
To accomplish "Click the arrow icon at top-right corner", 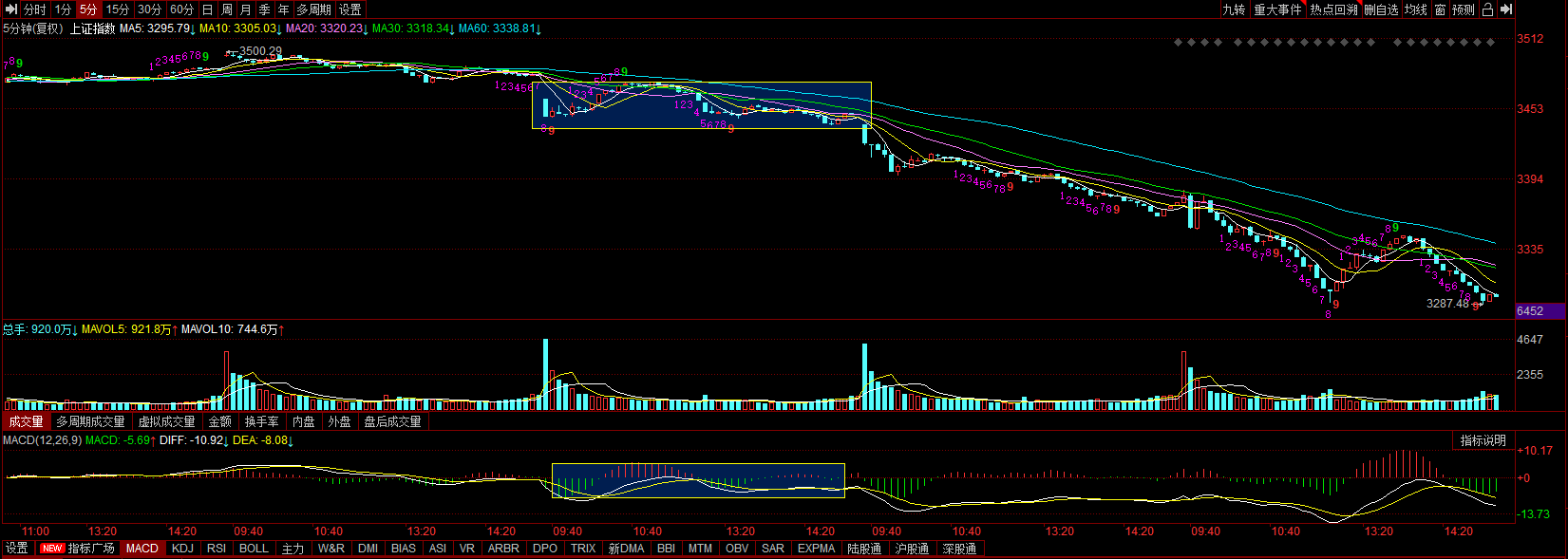I will (1506, 9).
